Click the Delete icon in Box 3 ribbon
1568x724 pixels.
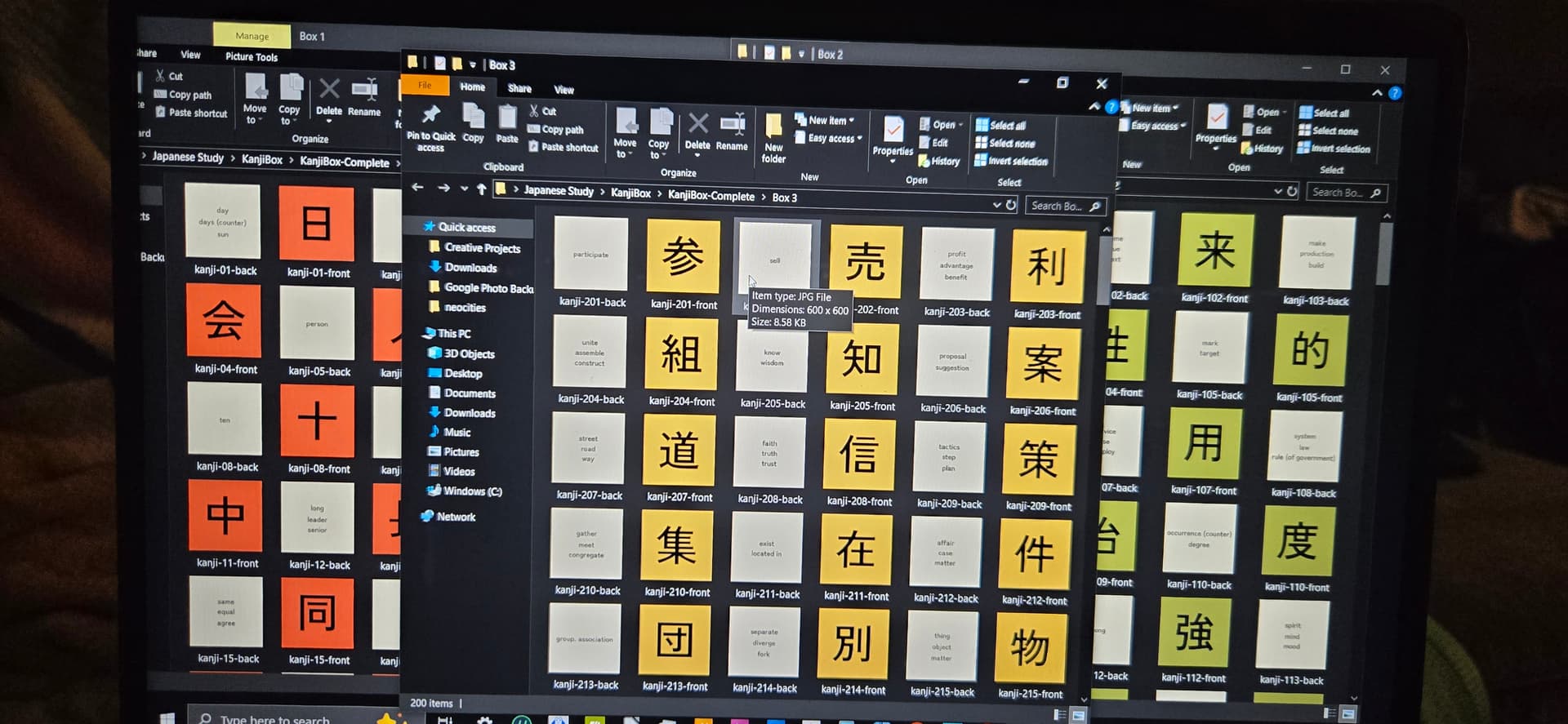(x=697, y=128)
